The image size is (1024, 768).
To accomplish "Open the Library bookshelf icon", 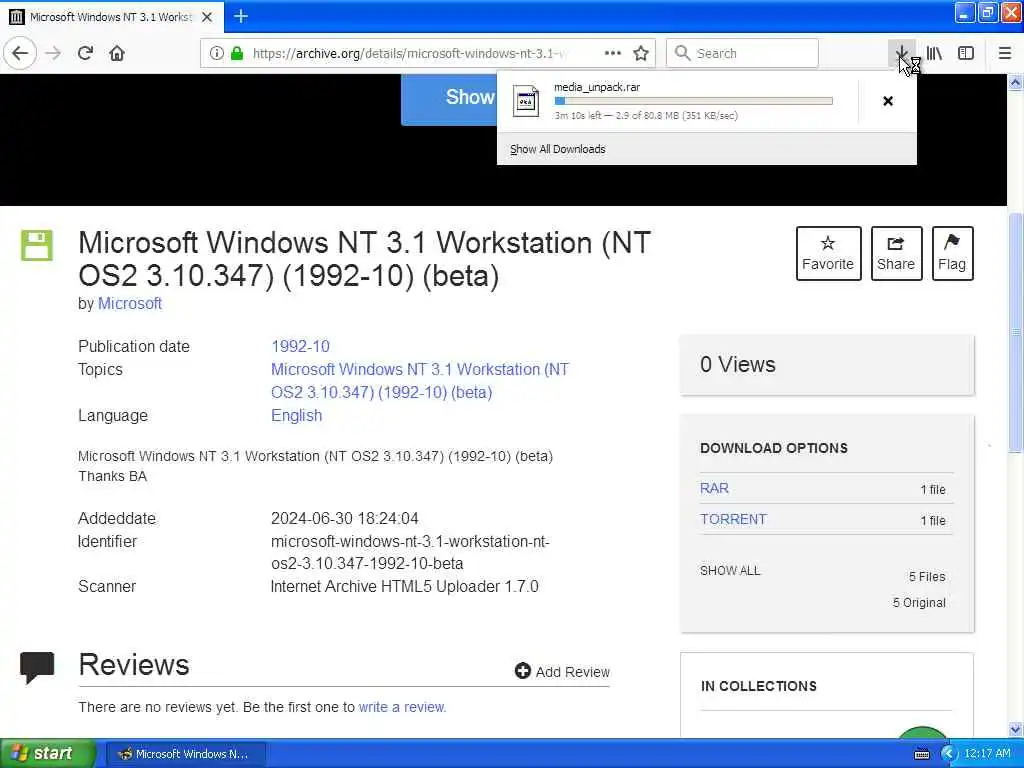I will (934, 53).
